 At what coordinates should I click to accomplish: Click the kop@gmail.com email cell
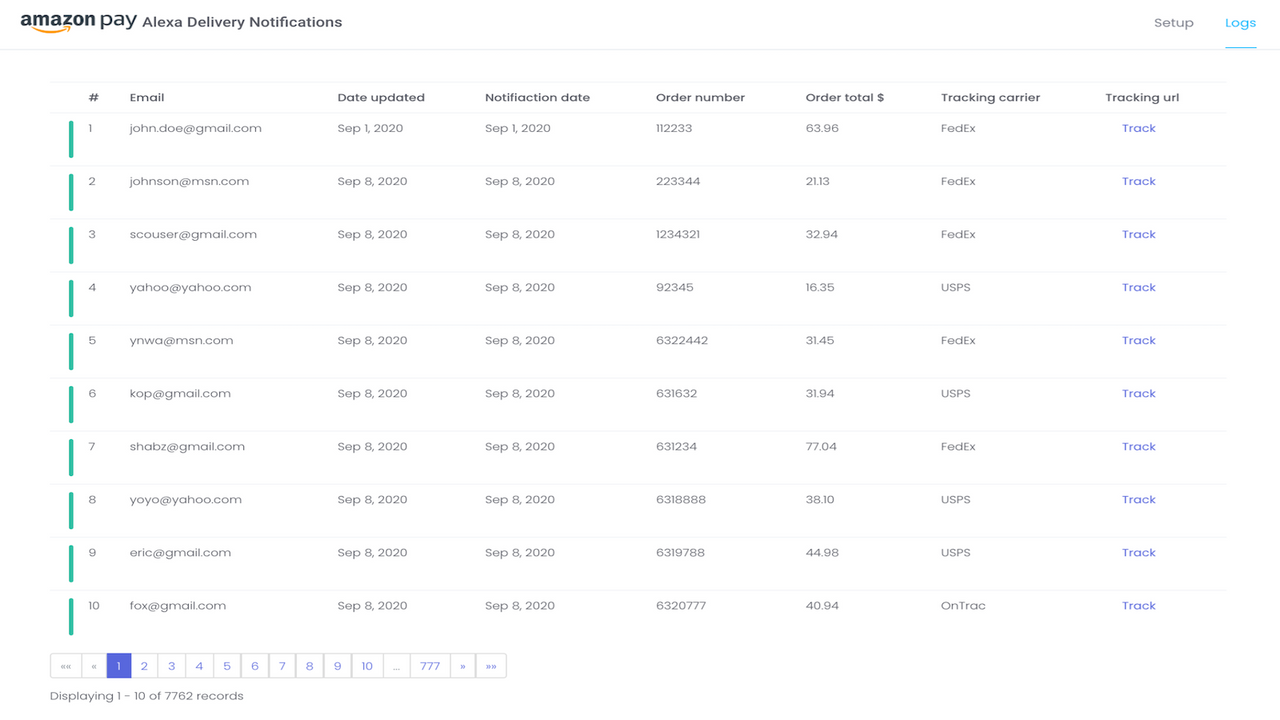[180, 393]
